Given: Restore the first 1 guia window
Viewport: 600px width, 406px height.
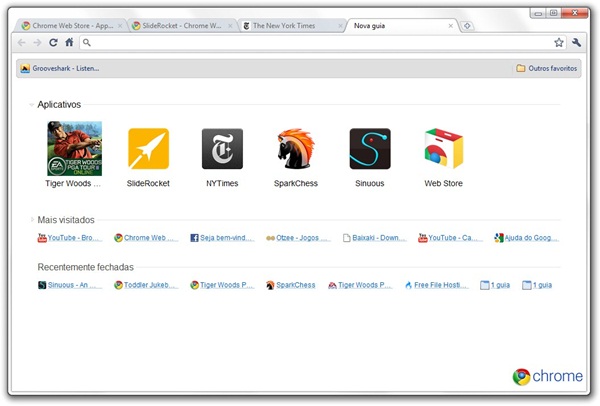Looking at the screenshot, I should pyautogui.click(x=495, y=285).
